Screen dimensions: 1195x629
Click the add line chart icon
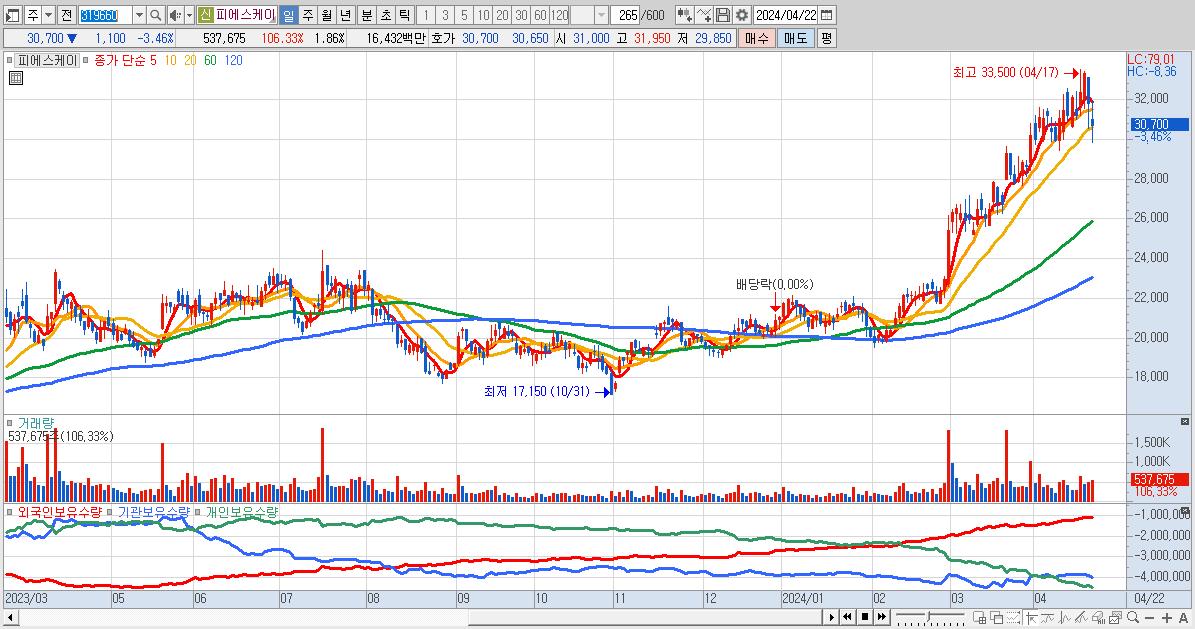tap(703, 15)
